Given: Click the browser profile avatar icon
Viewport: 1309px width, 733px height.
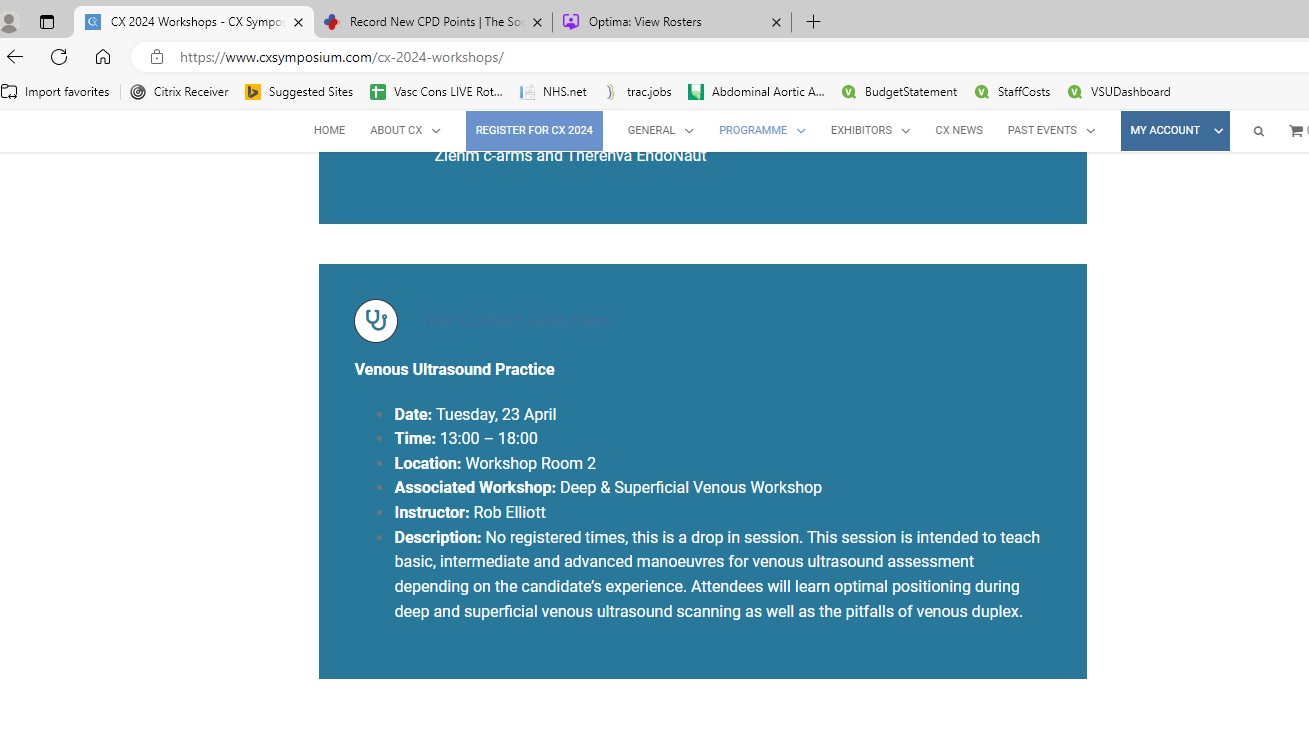Looking at the screenshot, I should 10,22.
